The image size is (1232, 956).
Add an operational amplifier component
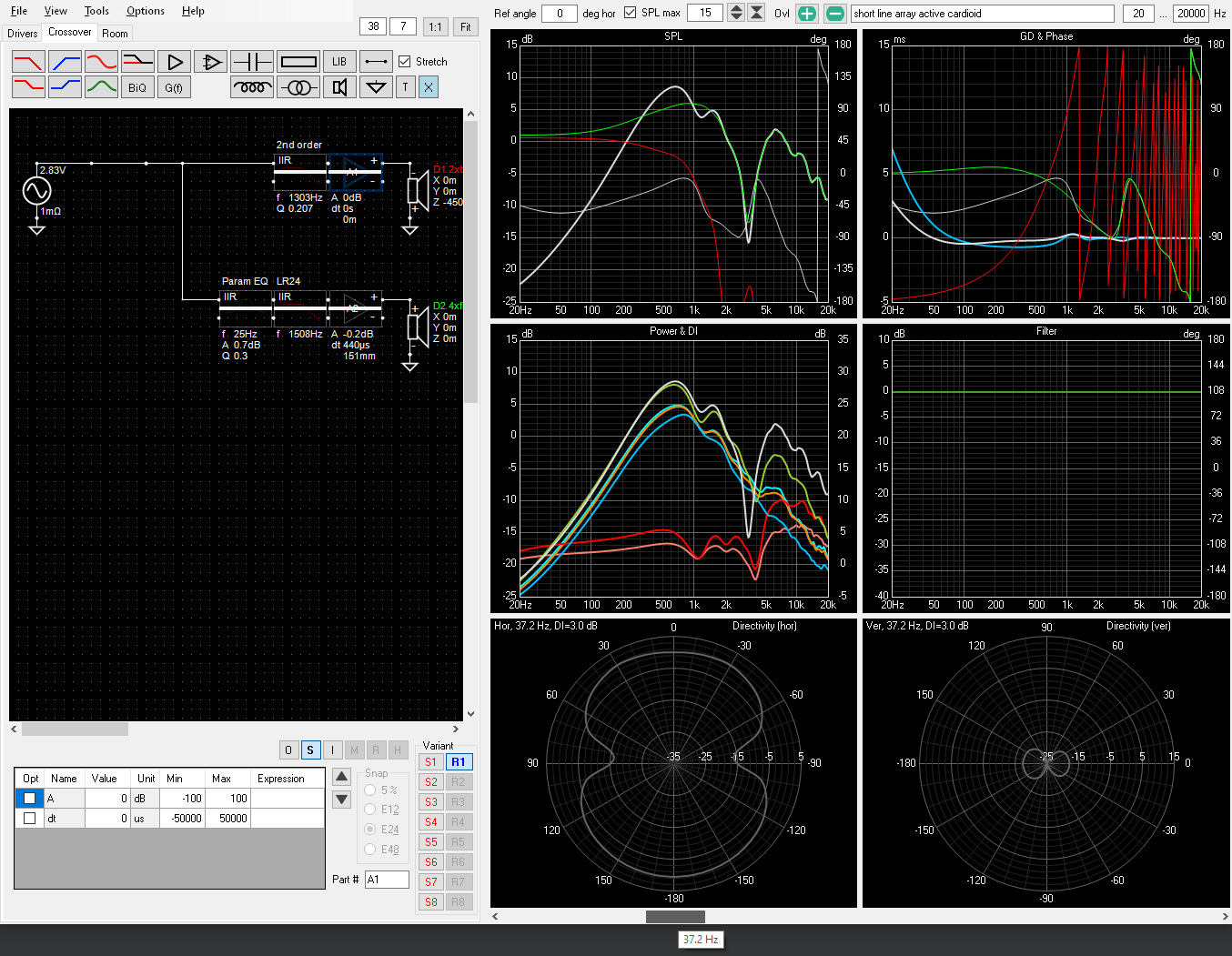[x=210, y=62]
